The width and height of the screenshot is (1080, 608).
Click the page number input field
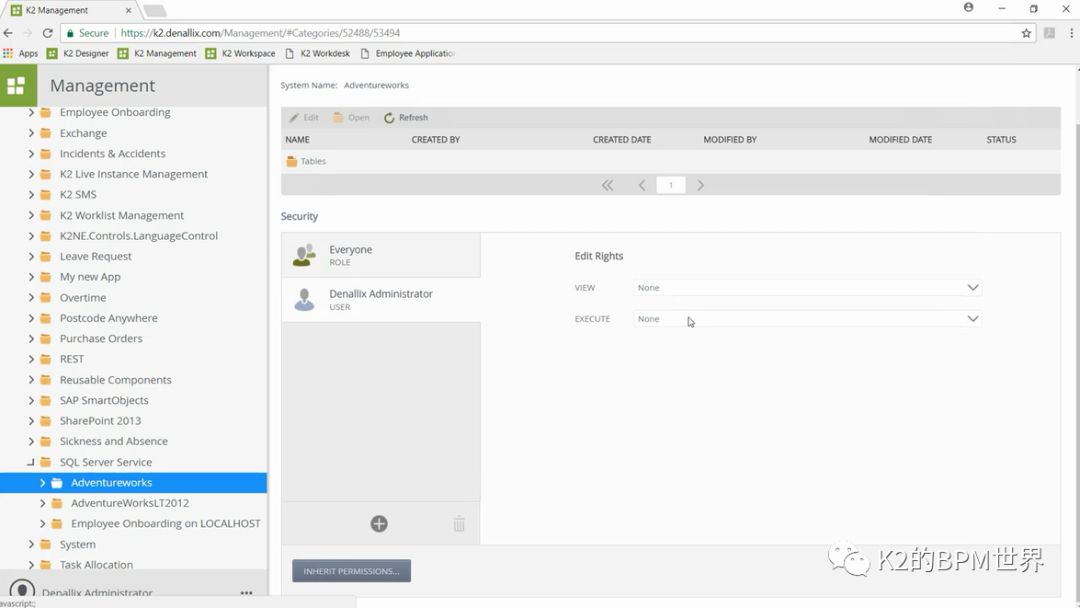click(670, 185)
